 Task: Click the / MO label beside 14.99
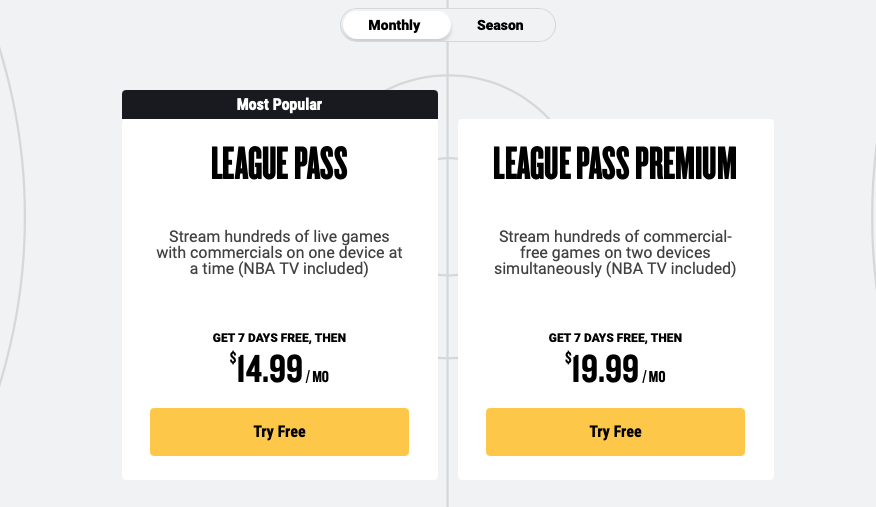[317, 377]
